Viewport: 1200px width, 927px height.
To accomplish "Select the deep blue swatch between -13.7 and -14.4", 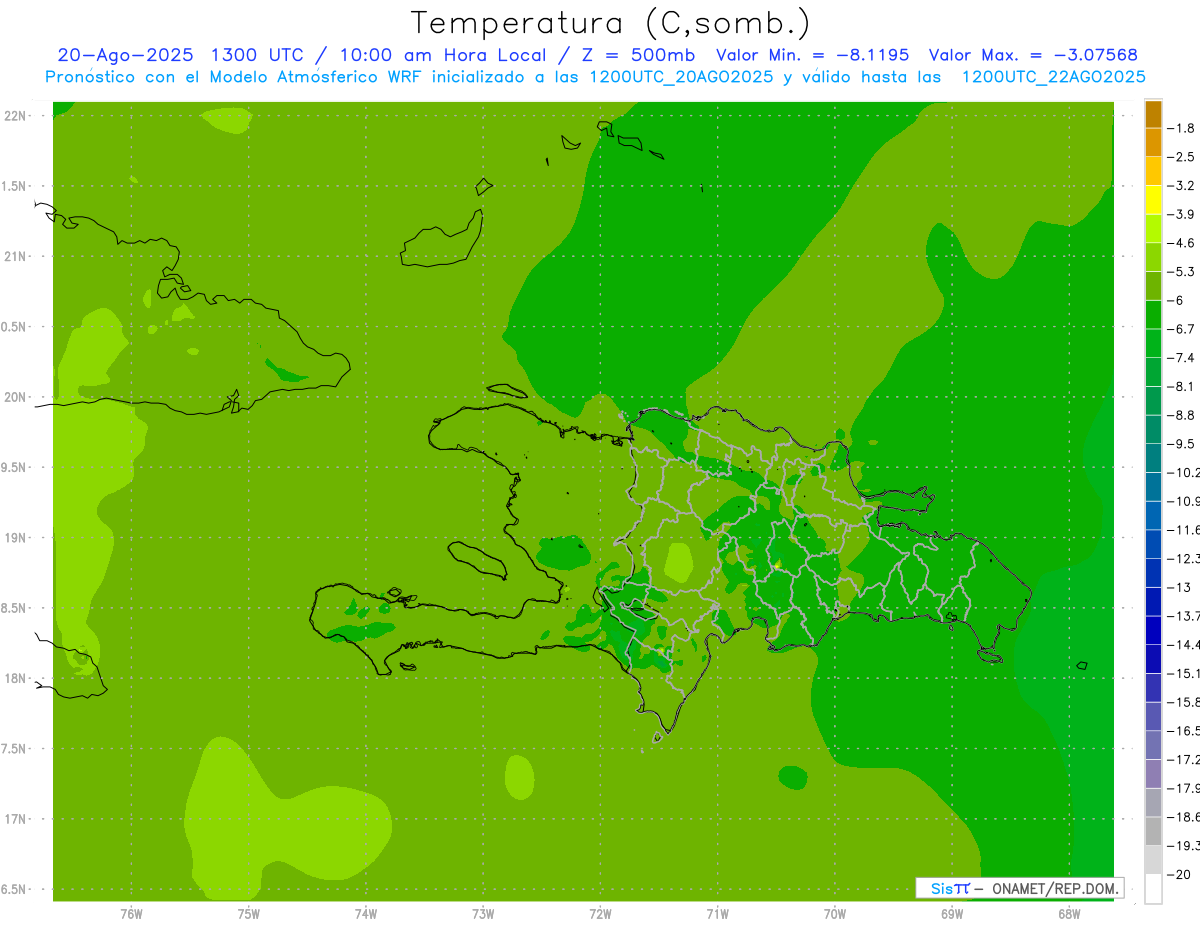I will [x=1153, y=630].
